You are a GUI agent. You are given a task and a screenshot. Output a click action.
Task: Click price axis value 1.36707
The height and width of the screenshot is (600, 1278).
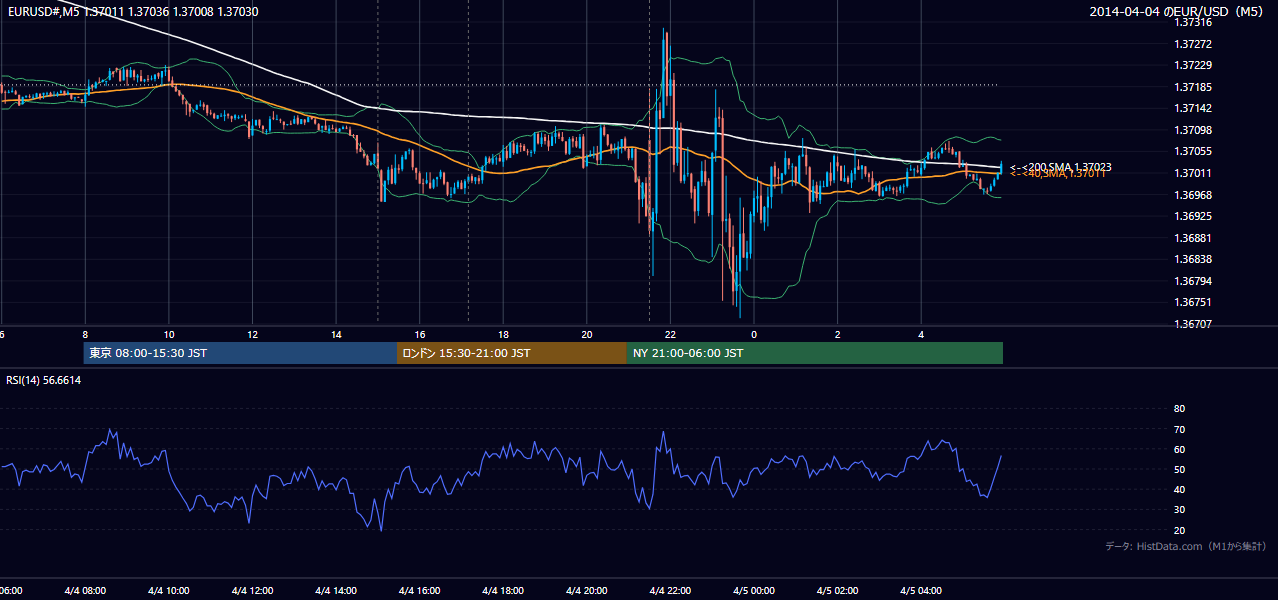pyautogui.click(x=1194, y=324)
